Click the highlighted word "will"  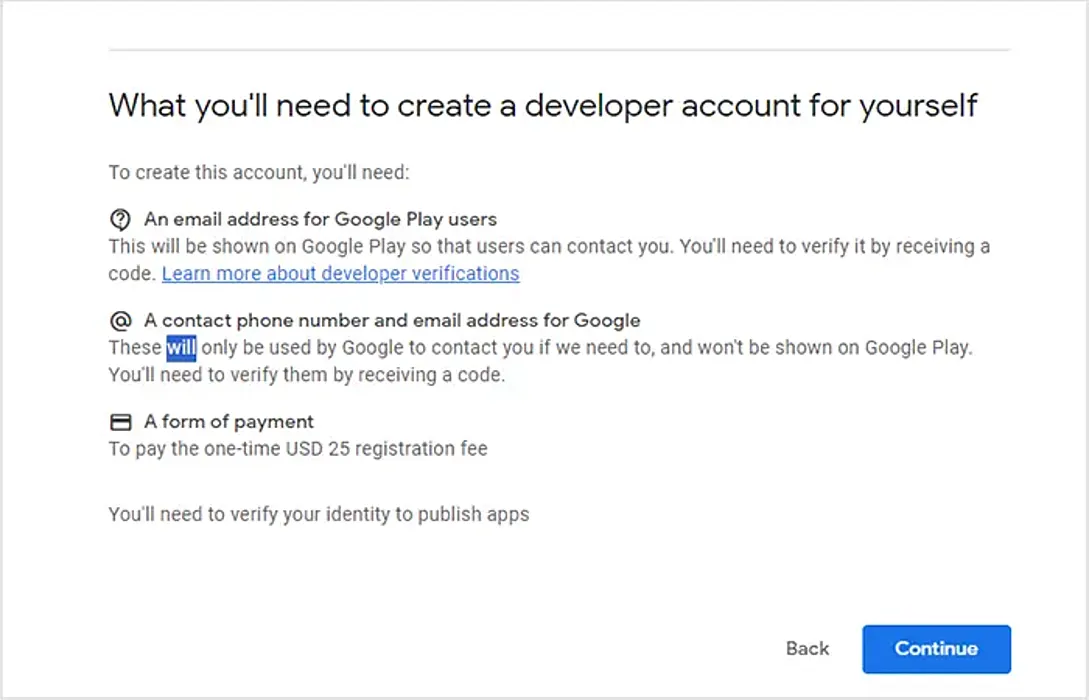[181, 347]
